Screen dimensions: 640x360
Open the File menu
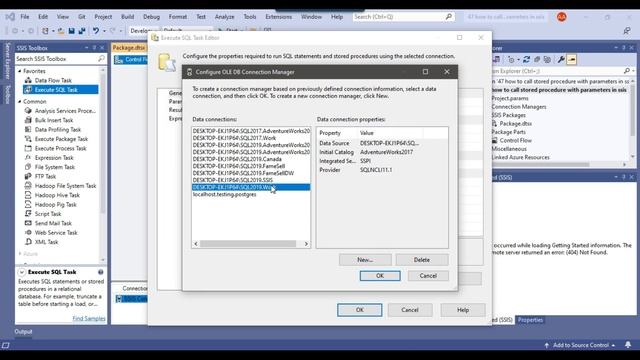pos(25,17)
